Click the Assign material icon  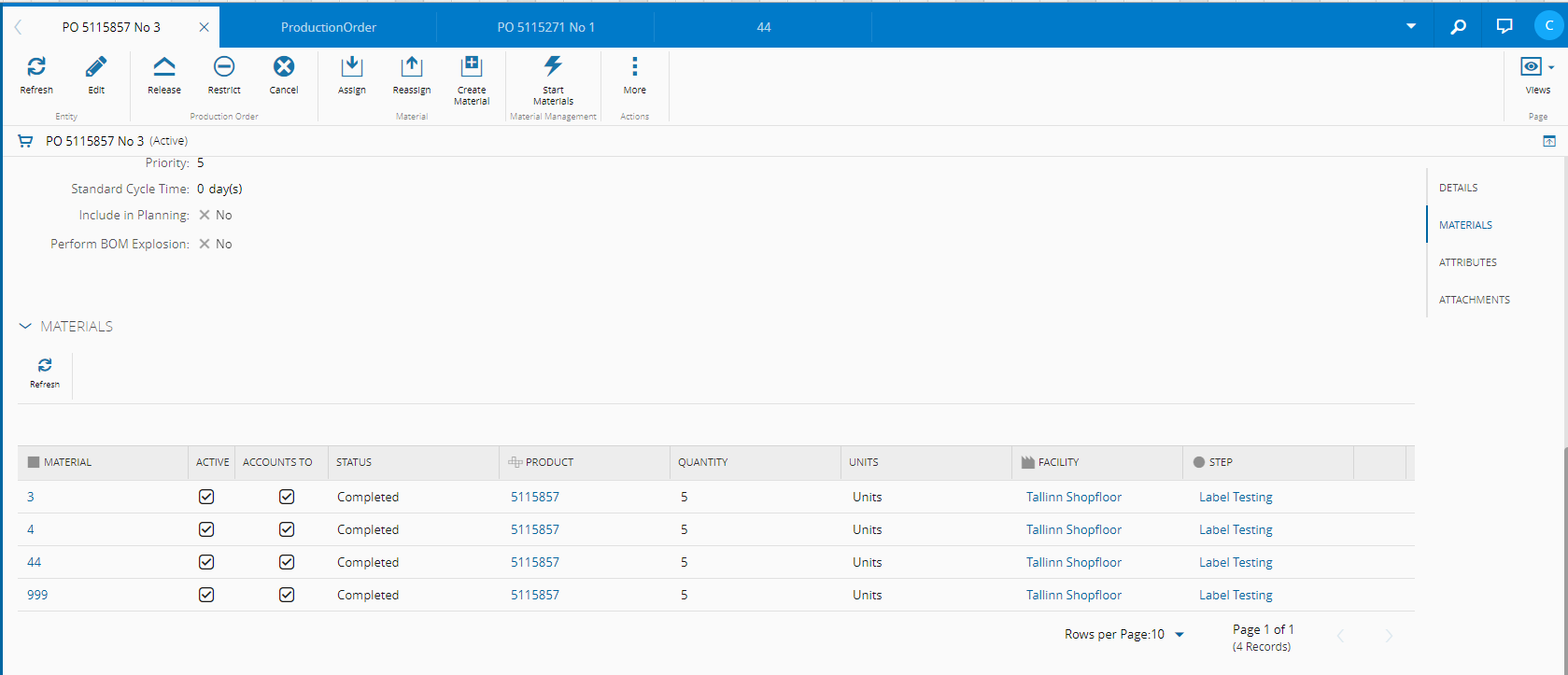(x=352, y=67)
